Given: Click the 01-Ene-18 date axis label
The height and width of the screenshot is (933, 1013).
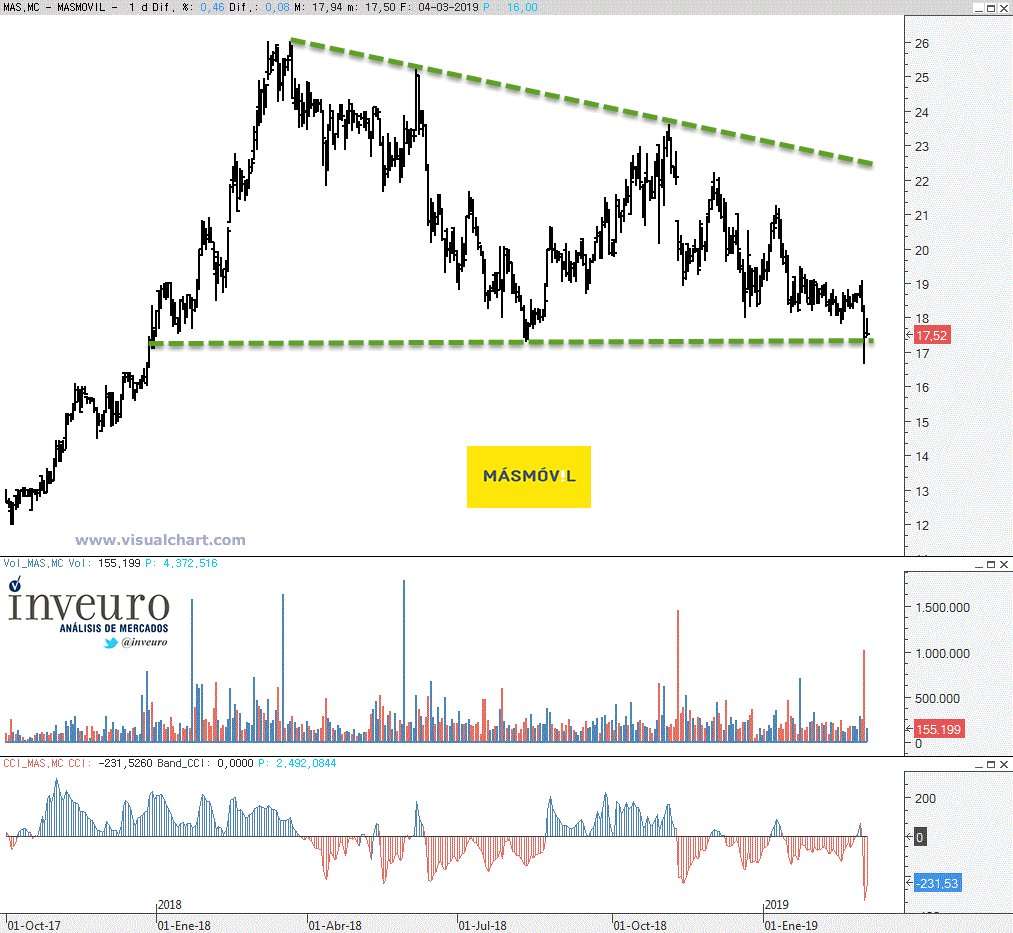Looking at the screenshot, I should [185, 926].
